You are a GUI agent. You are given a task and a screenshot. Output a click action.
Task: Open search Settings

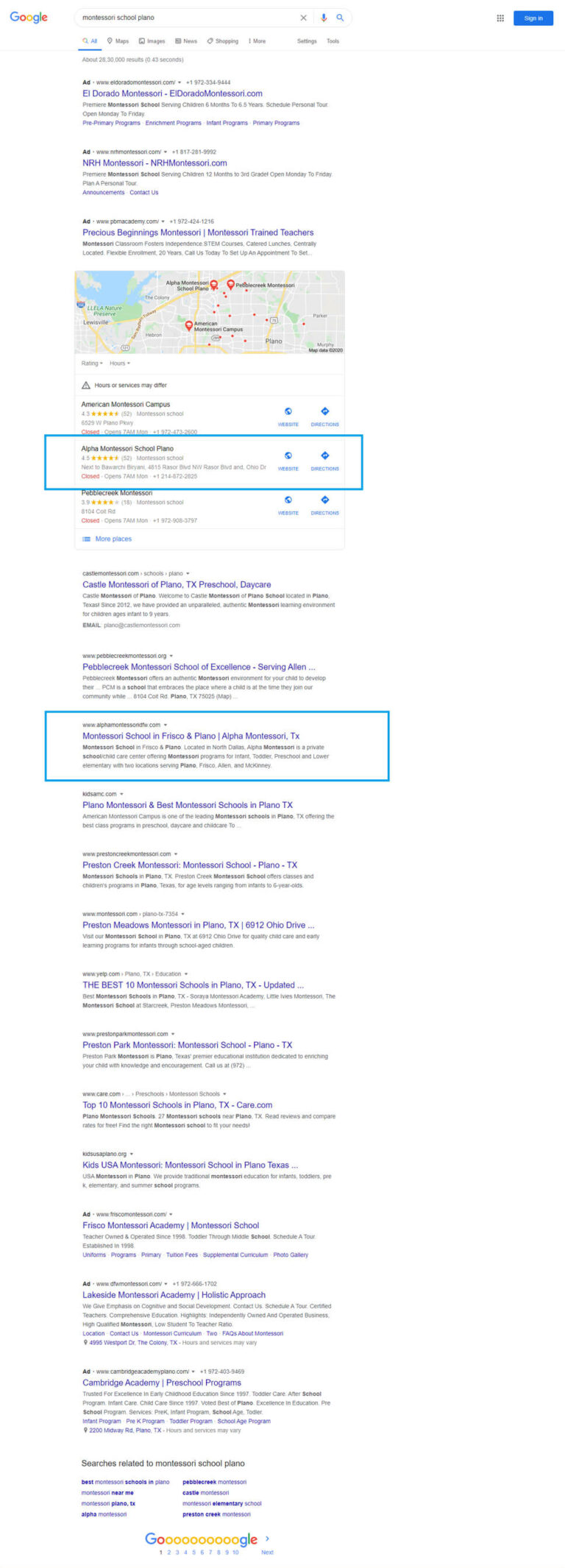pos(307,41)
